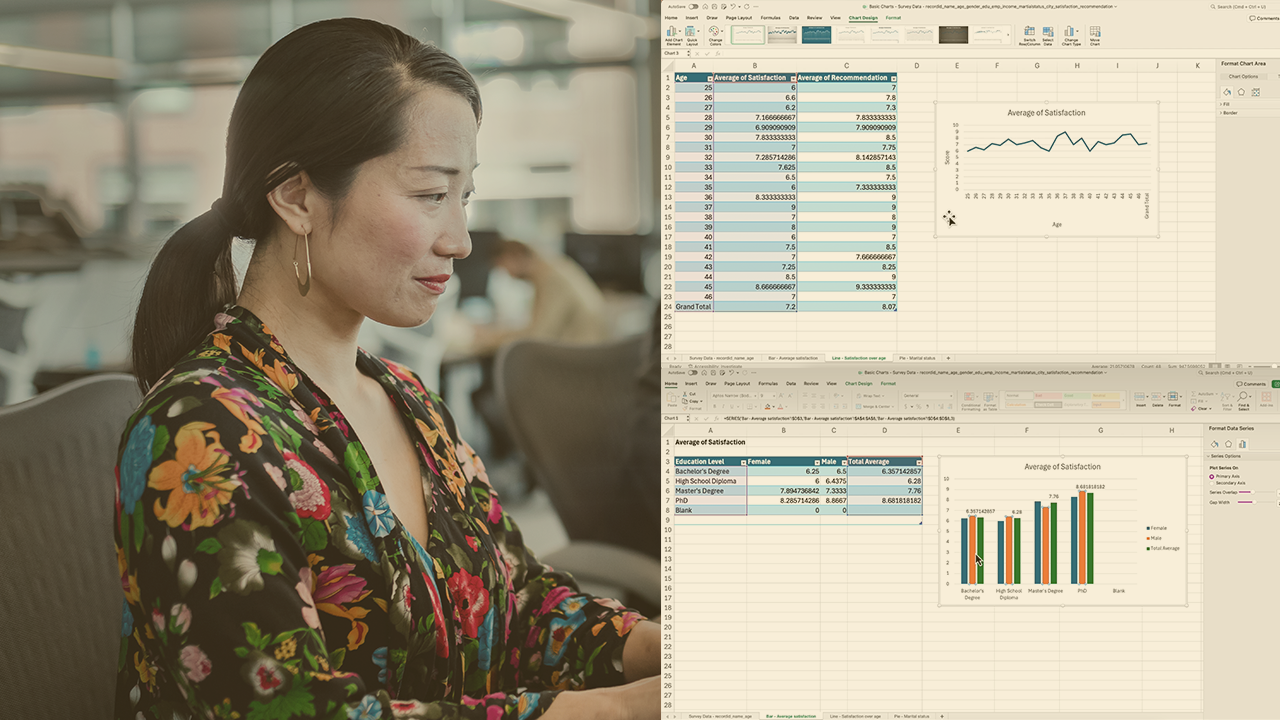Click Add Chart Element in top ribbon
This screenshot has height=720, width=1280.
[x=674, y=35]
